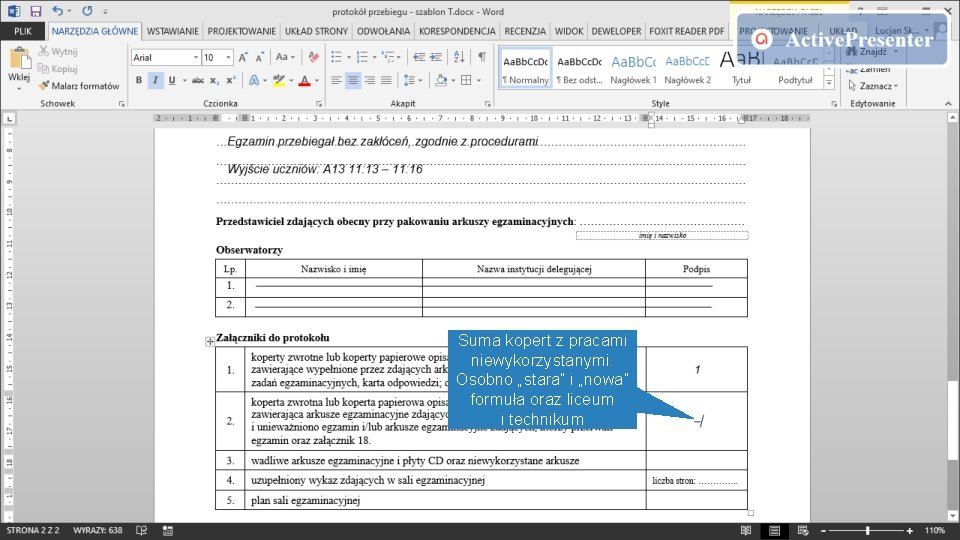Apply the Nagłówek 2 style
The height and width of the screenshot is (540, 960).
pos(688,69)
